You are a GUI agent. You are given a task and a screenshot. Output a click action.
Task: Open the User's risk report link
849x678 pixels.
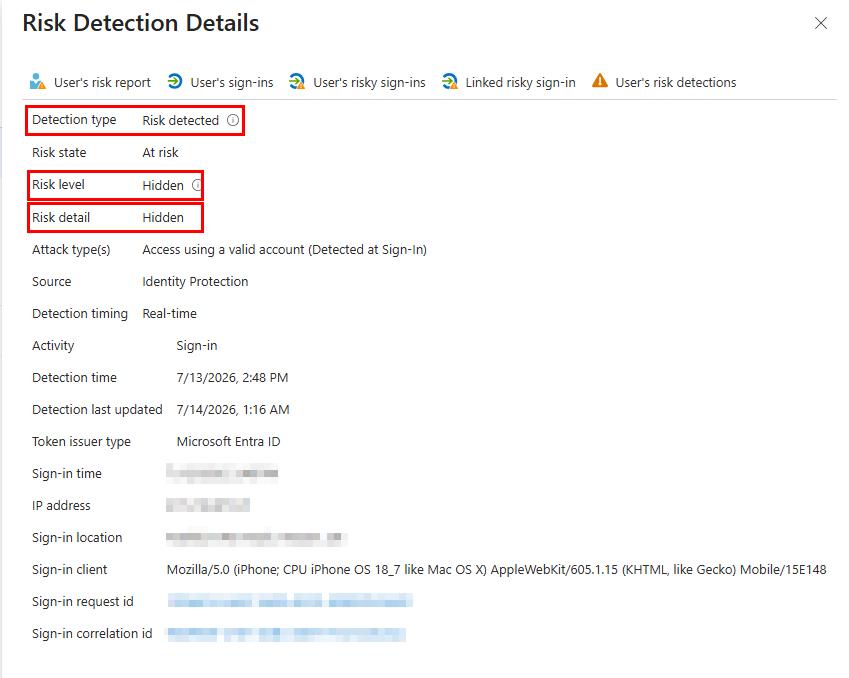[x=102, y=82]
